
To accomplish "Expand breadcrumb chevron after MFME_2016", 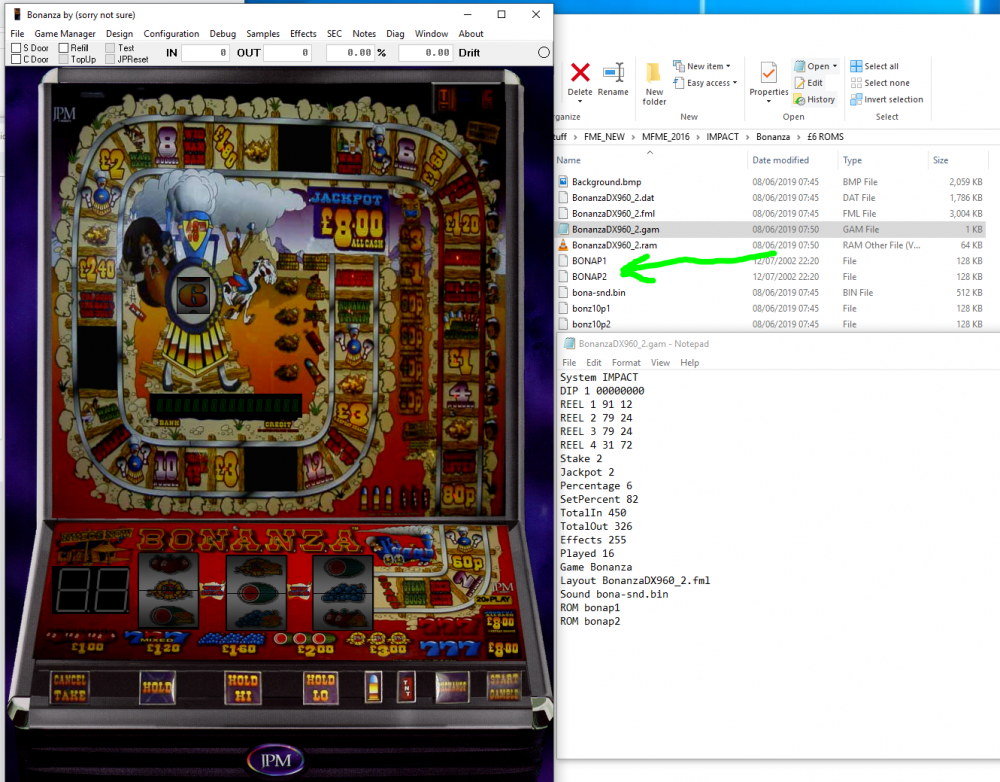I will [x=698, y=137].
